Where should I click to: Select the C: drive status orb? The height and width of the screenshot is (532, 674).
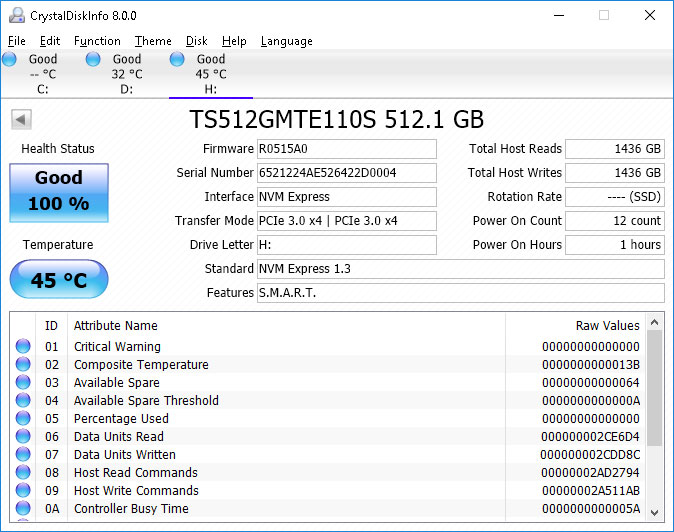[10, 60]
